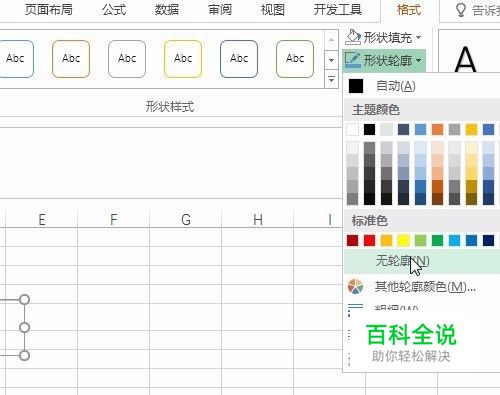Pick bright red standard color
Viewport: 500px width, 395px height.
(x=369, y=240)
